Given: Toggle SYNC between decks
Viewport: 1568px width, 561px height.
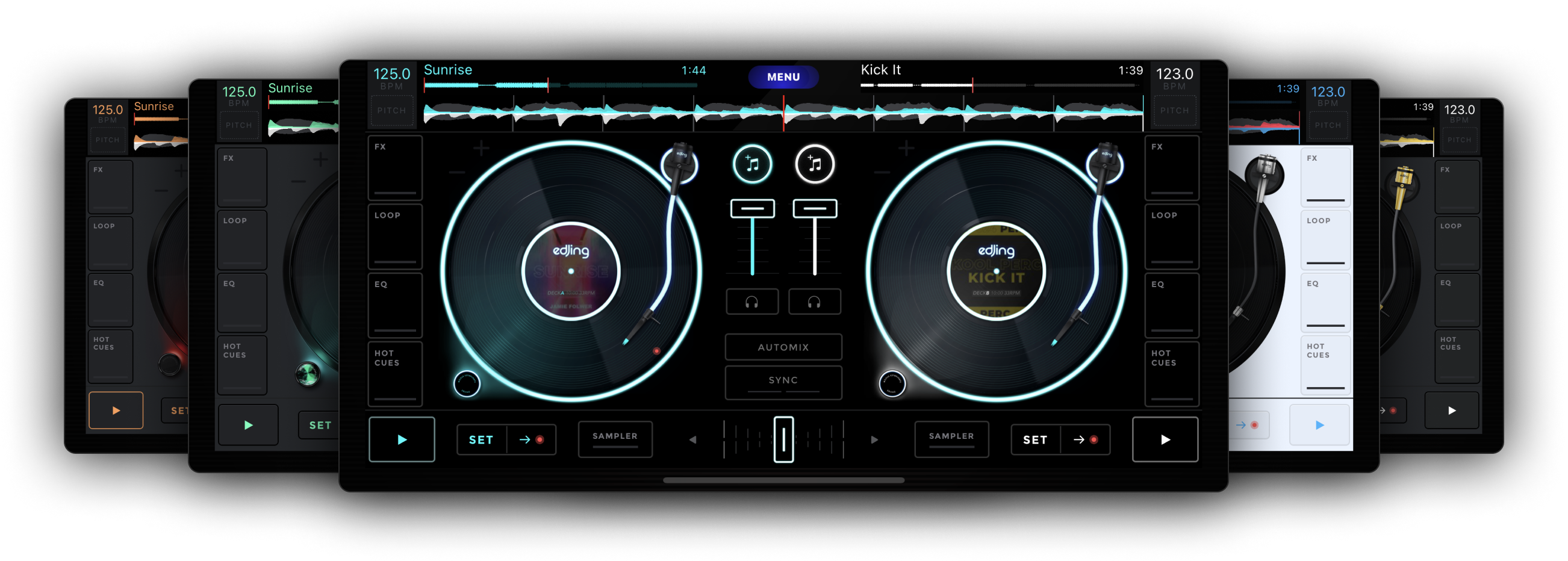Looking at the screenshot, I should tap(783, 382).
